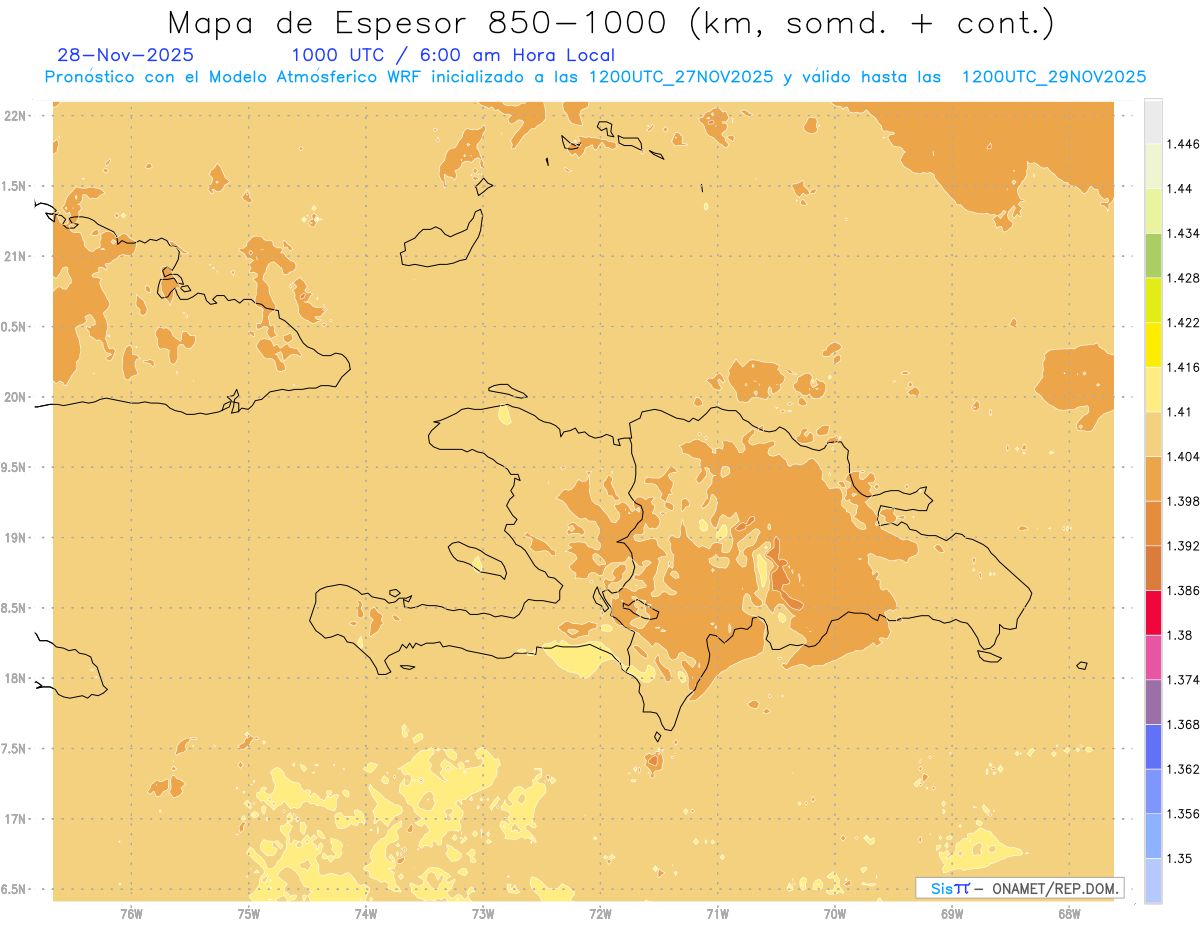Viewport: 1200px width, 927px height.
Task: Click the "18N" latitude axis label
Action: tap(15, 678)
